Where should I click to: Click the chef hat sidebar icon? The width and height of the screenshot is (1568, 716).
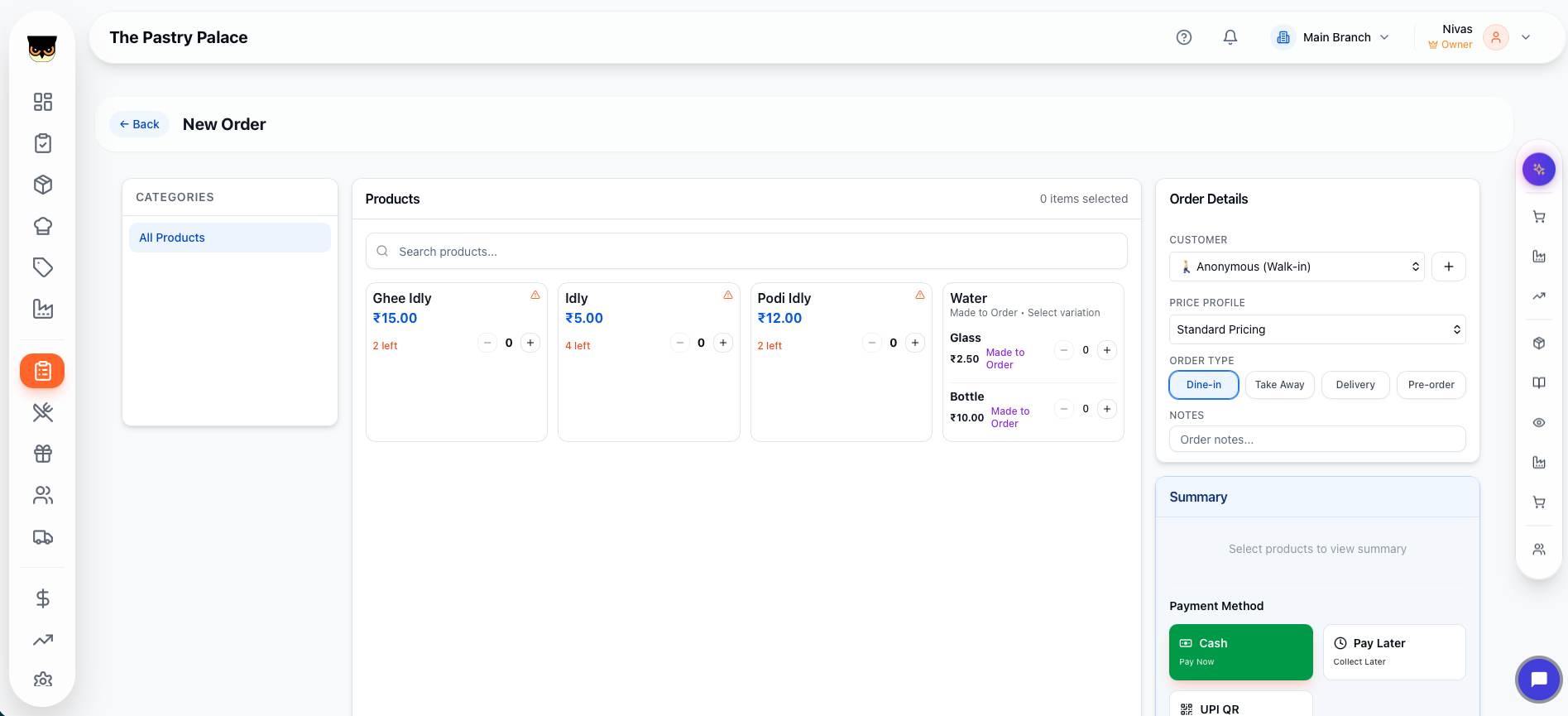(43, 226)
